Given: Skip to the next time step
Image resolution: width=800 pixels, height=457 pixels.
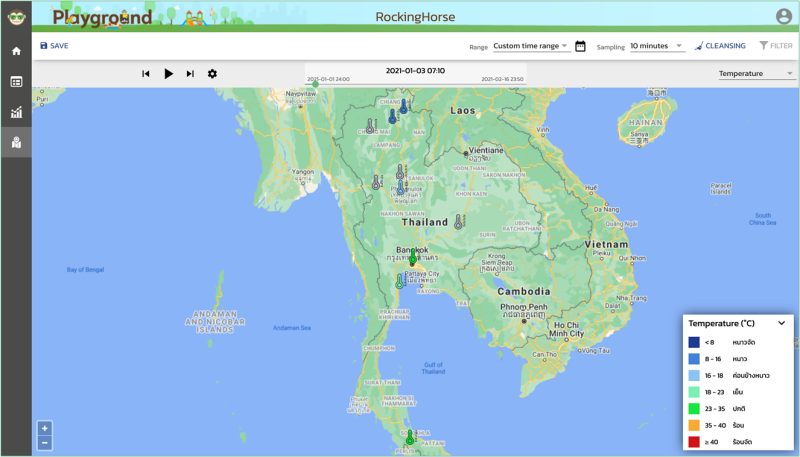Looking at the screenshot, I should 190,74.
